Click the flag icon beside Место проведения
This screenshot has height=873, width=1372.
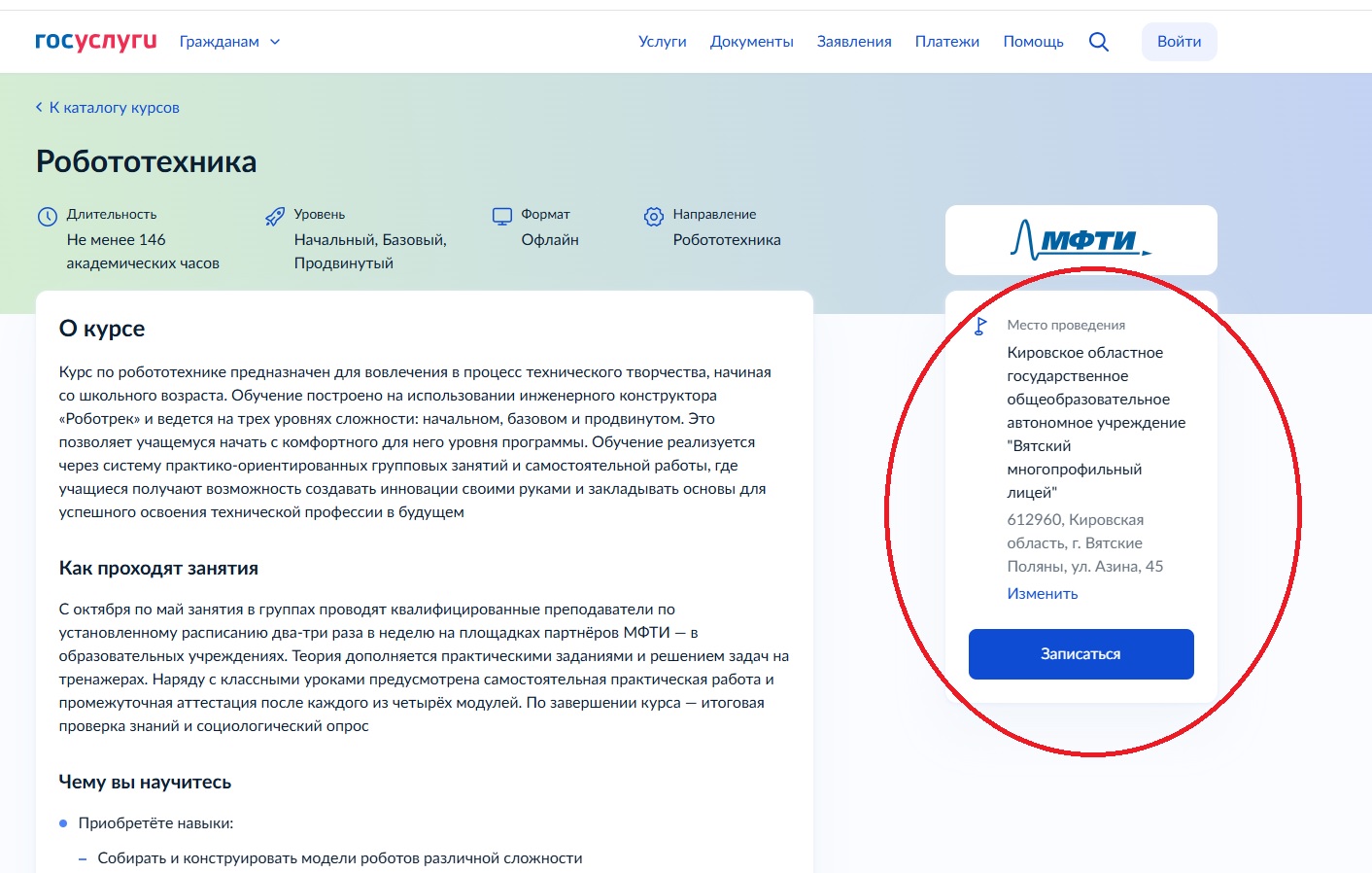[x=980, y=327]
